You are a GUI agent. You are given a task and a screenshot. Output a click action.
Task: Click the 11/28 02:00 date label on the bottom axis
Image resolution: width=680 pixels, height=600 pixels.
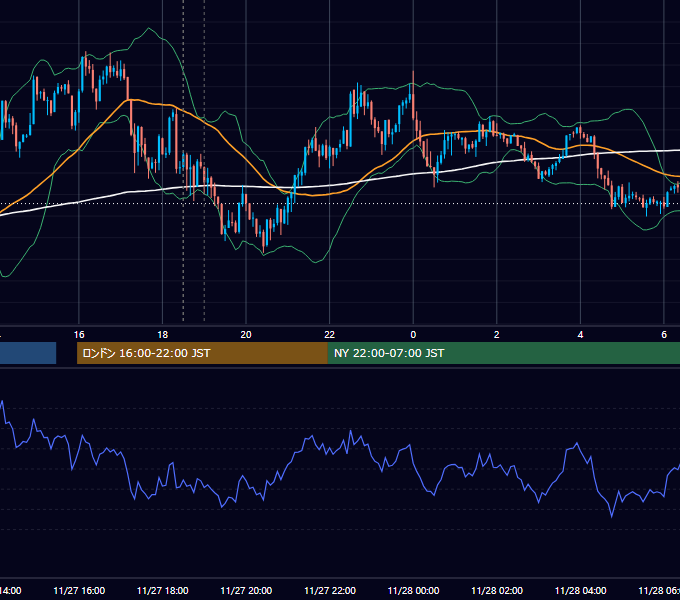pyautogui.click(x=497, y=590)
